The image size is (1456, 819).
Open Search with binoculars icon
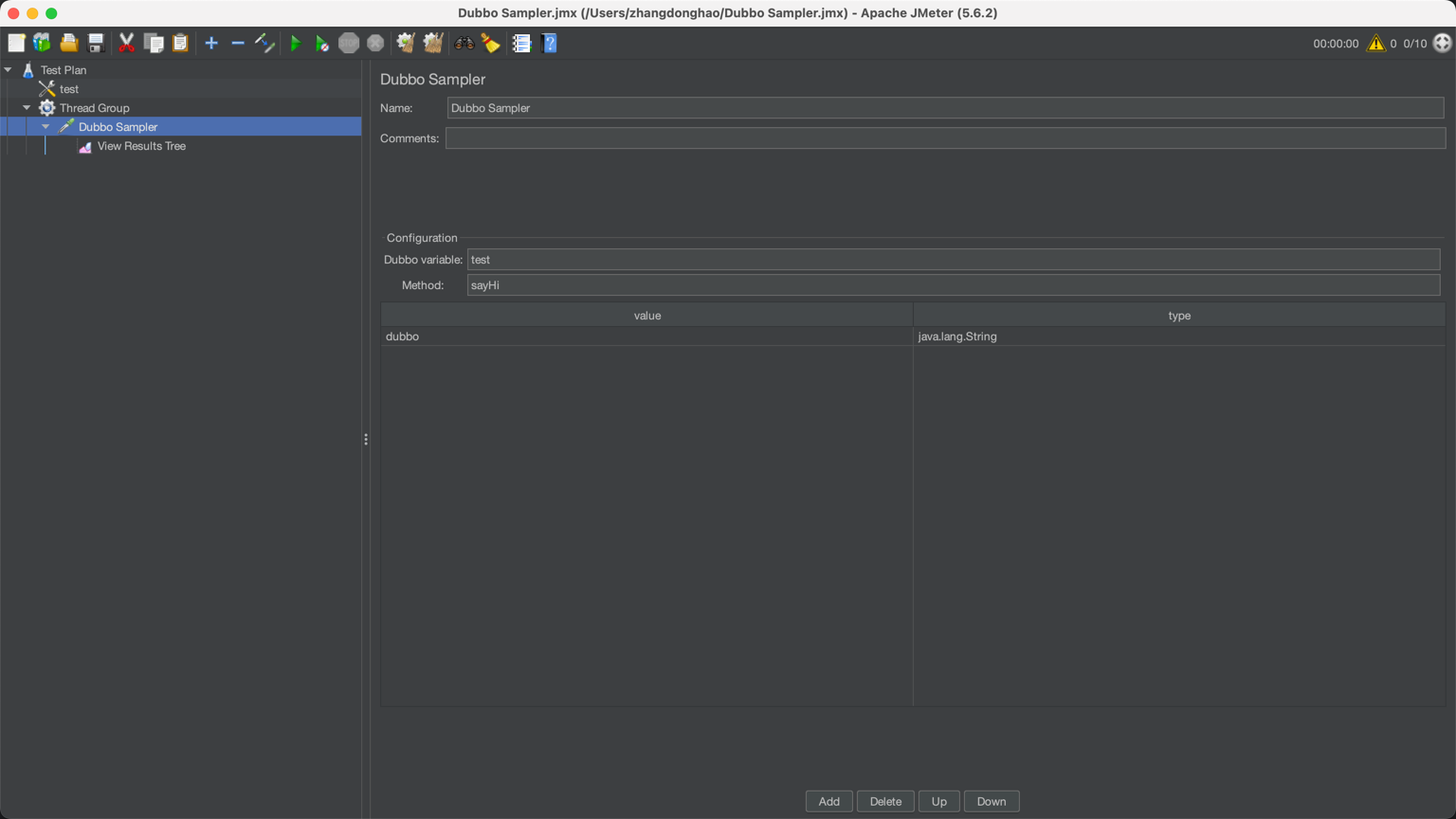click(464, 43)
